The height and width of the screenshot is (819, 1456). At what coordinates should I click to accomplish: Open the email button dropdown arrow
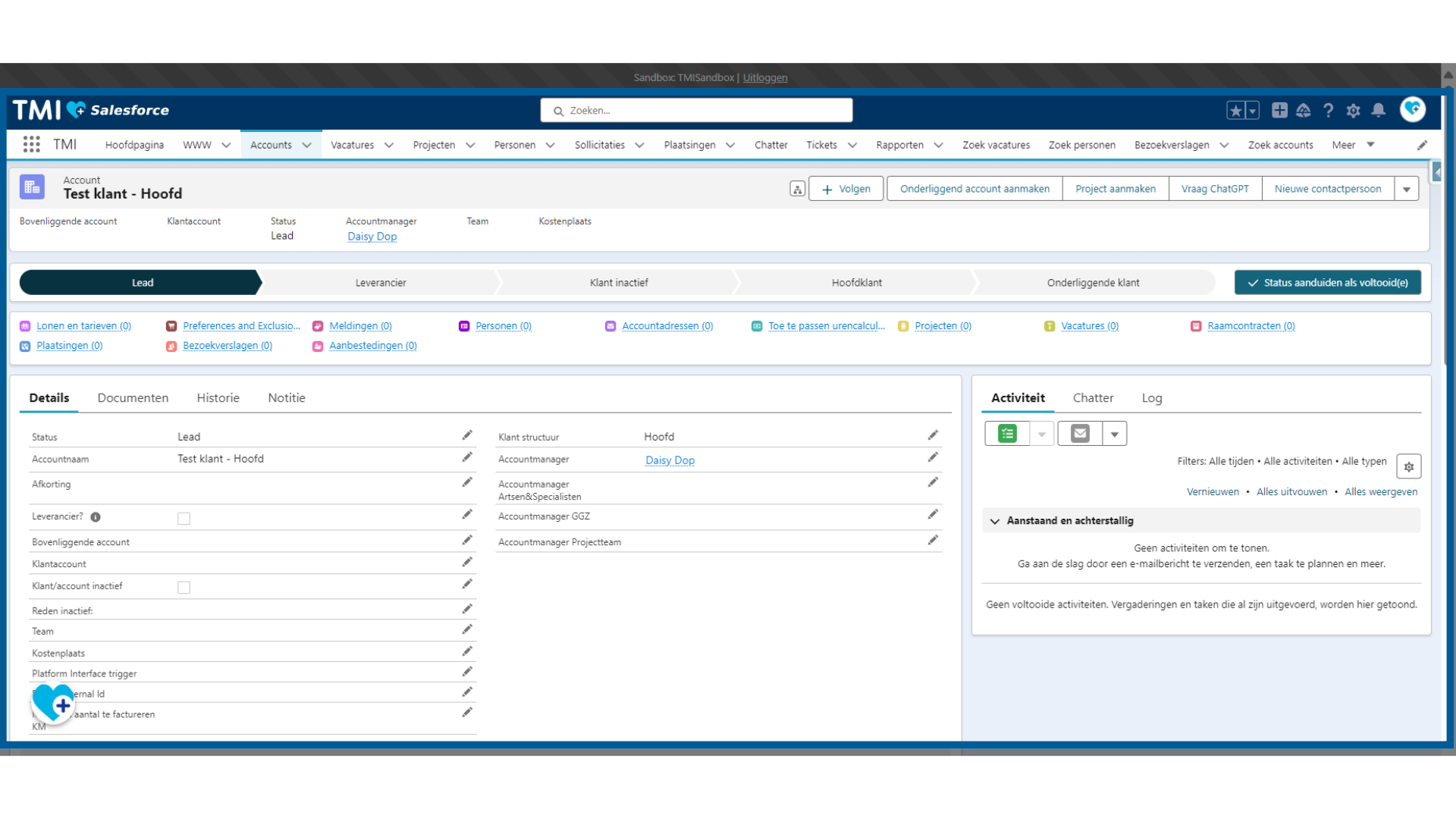(1115, 434)
